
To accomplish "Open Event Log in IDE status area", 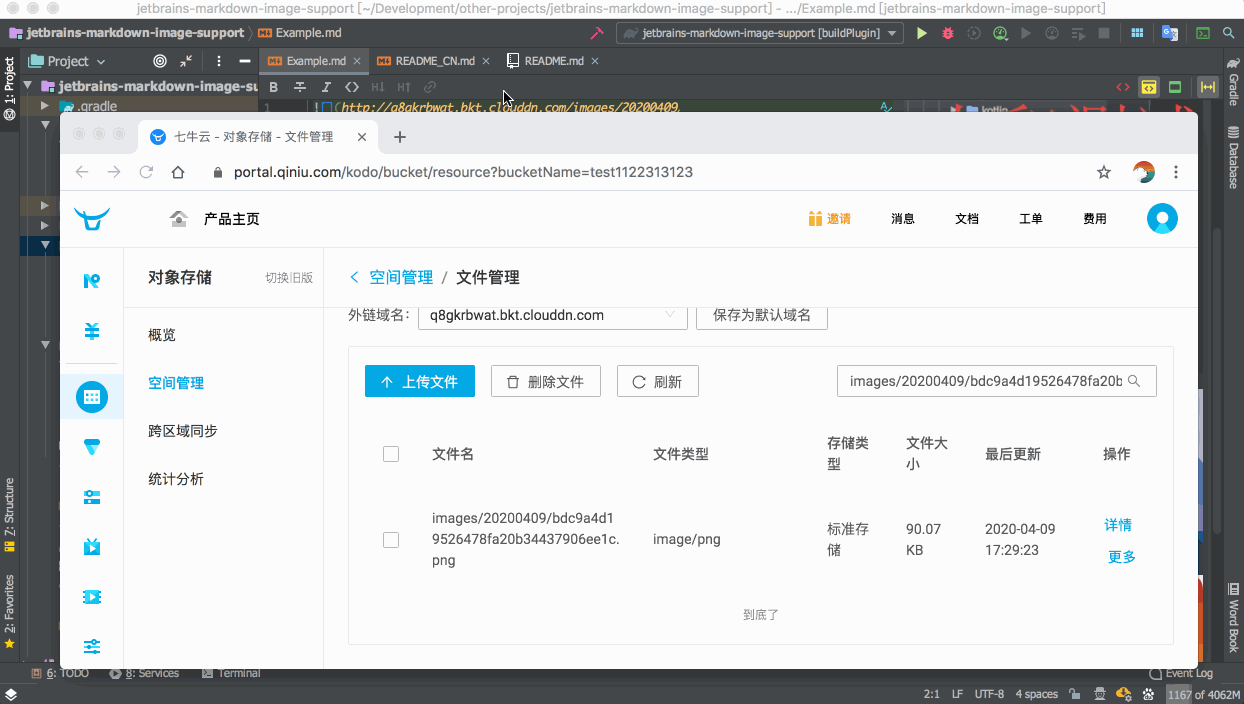I will pos(1181,673).
